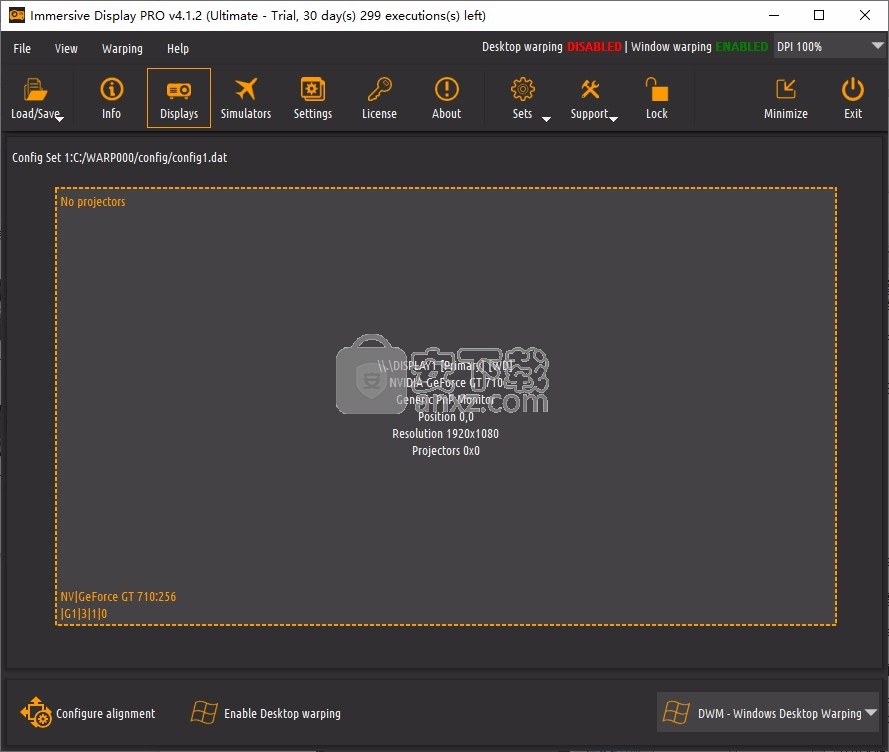Expand the Sets dropdown arrow

coord(546,119)
